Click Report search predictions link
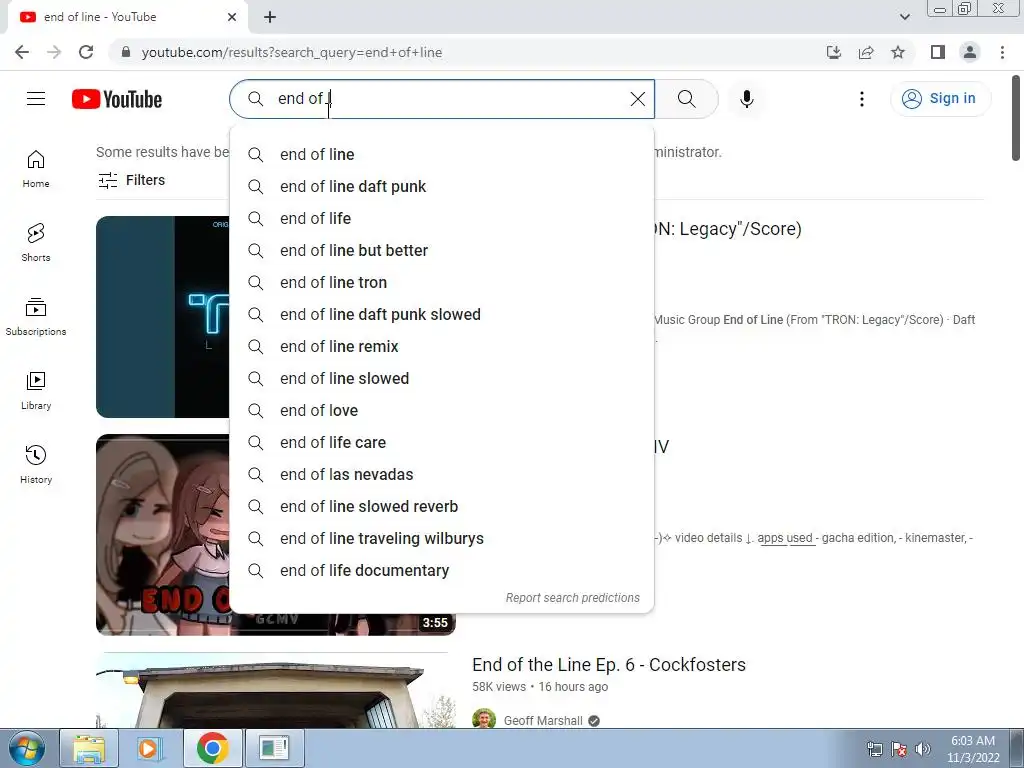This screenshot has height=768, width=1024. 573,598
